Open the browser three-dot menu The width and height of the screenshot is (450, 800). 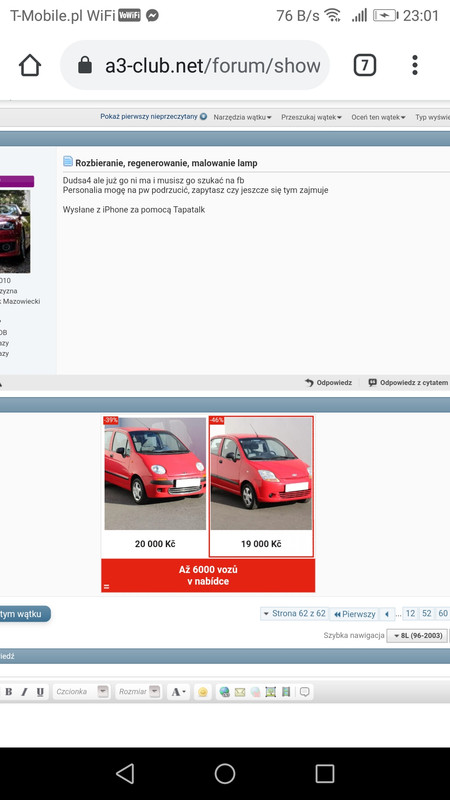[415, 65]
